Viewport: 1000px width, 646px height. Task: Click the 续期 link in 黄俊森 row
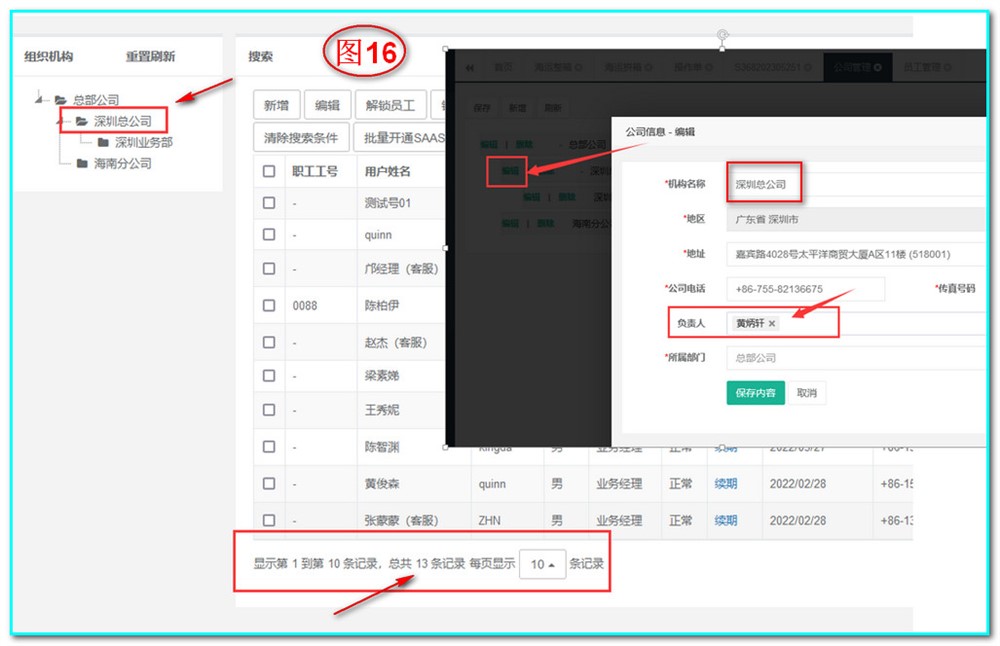click(725, 484)
